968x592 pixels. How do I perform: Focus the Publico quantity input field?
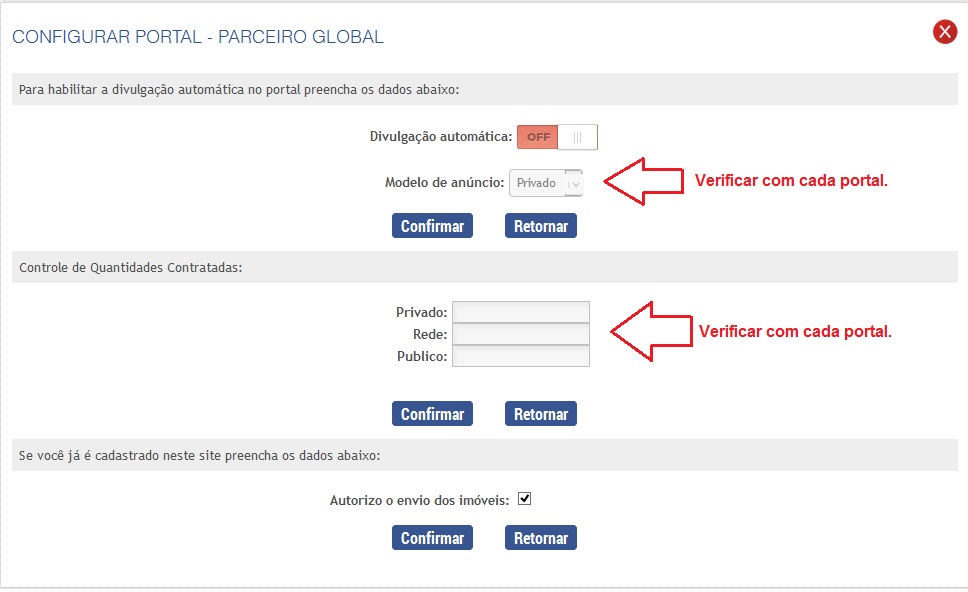520,356
